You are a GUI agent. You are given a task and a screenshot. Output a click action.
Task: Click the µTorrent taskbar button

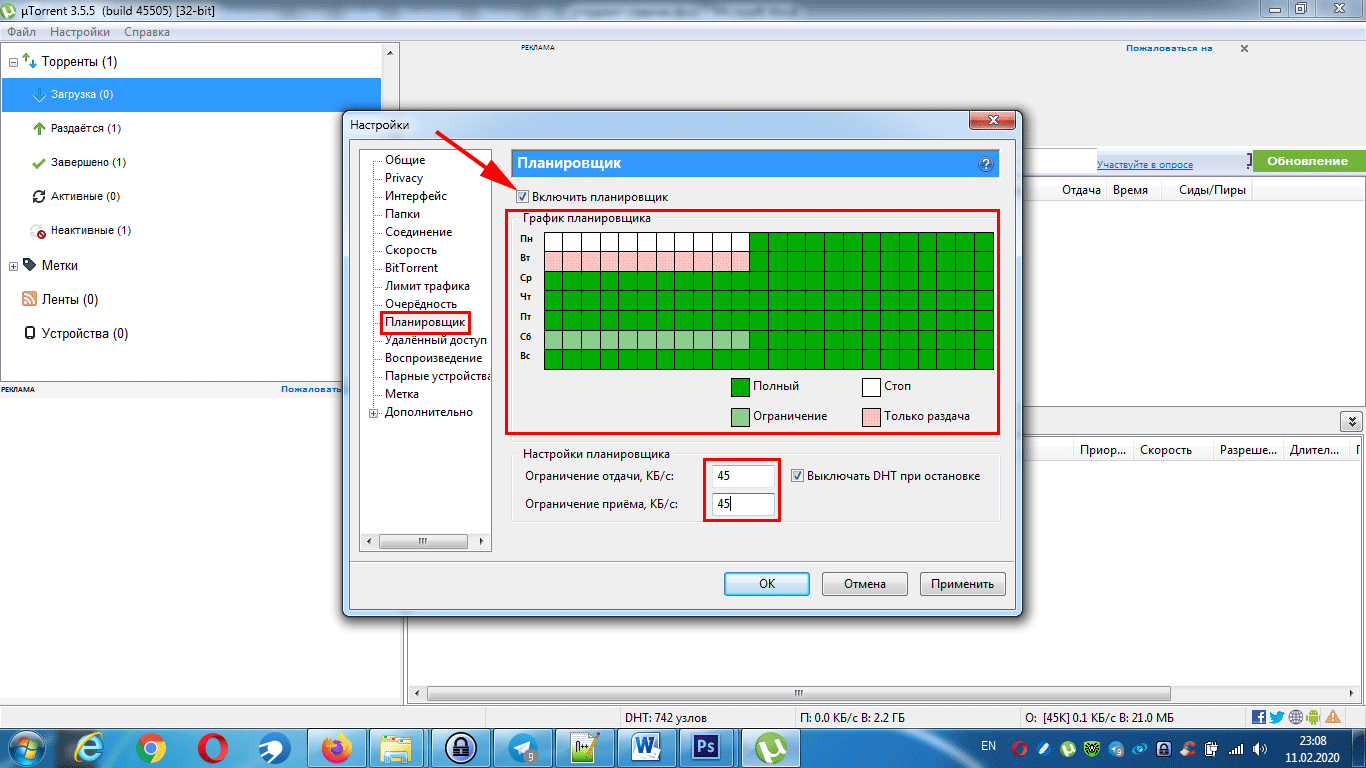tap(770, 748)
